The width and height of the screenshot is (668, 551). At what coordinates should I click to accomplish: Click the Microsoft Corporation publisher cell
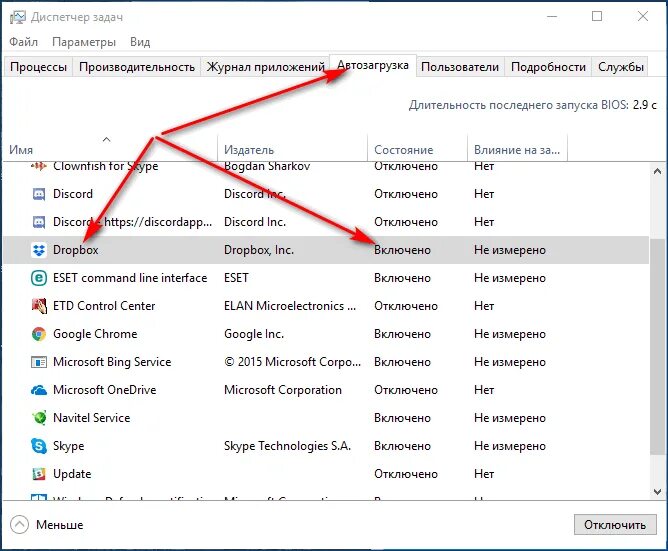282,390
